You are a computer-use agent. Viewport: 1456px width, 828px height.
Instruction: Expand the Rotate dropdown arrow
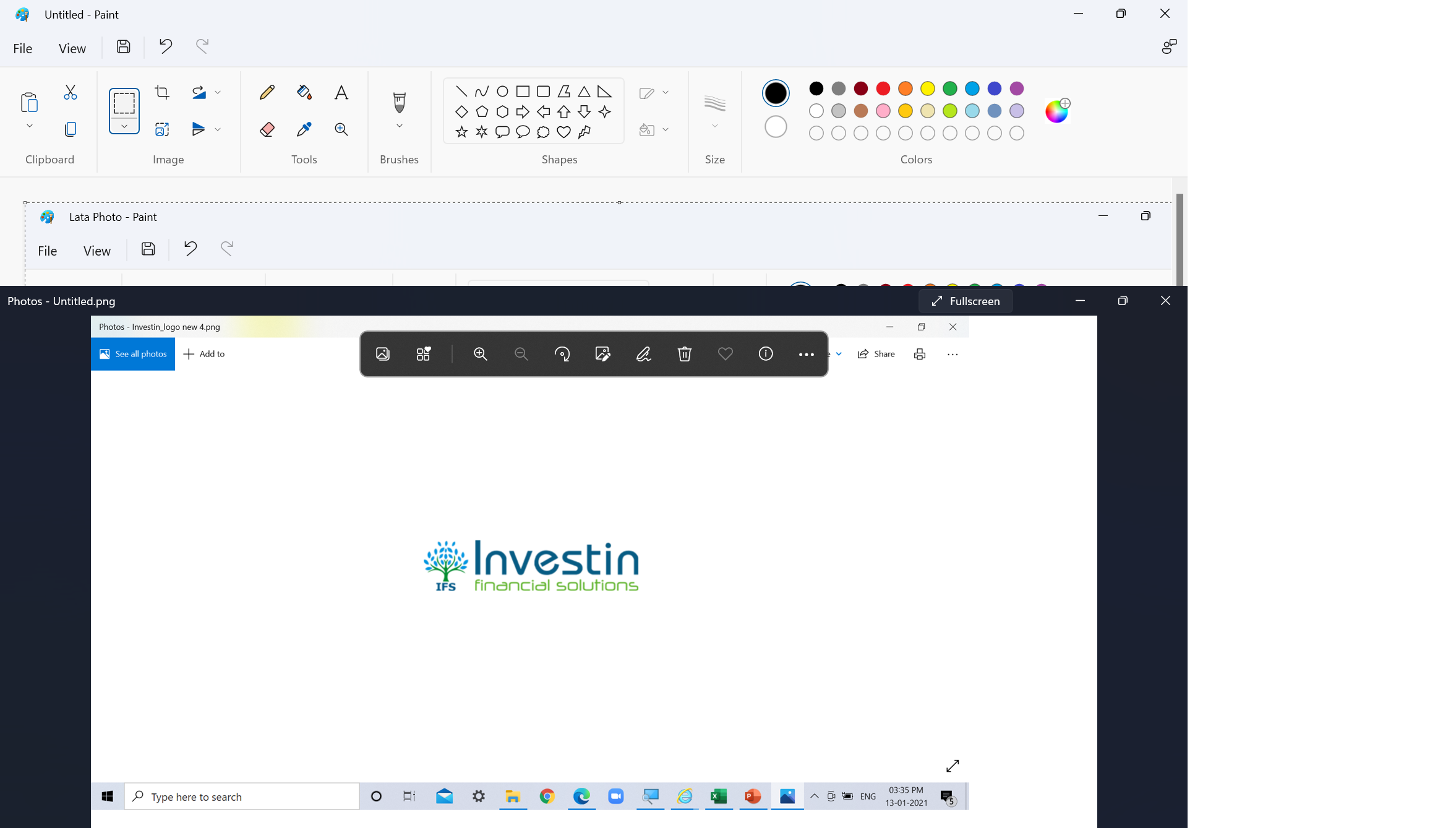(x=218, y=92)
